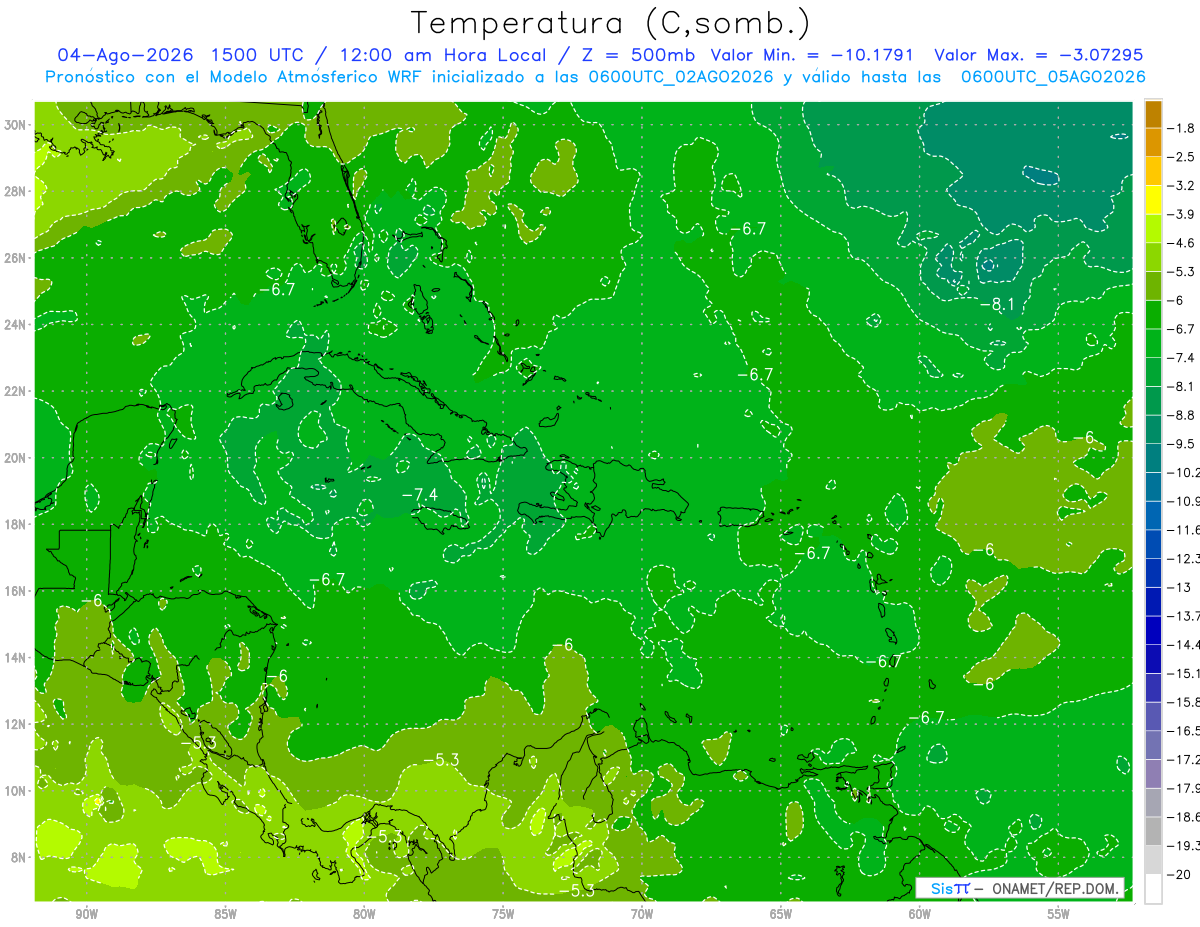Pick the blue legend swatch between -11.6 and -12.3
The height and width of the screenshot is (927, 1200).
pyautogui.click(x=1153, y=544)
